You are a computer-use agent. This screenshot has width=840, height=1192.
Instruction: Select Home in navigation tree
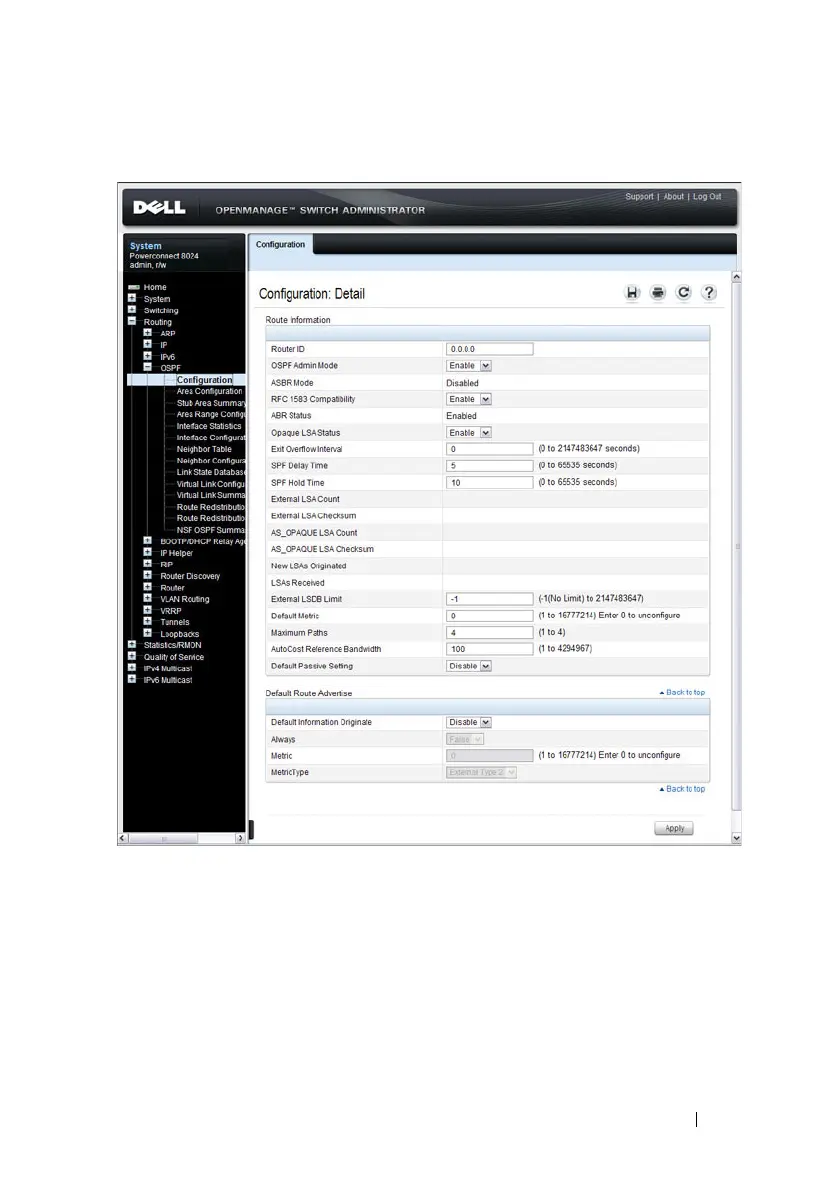pos(155,287)
